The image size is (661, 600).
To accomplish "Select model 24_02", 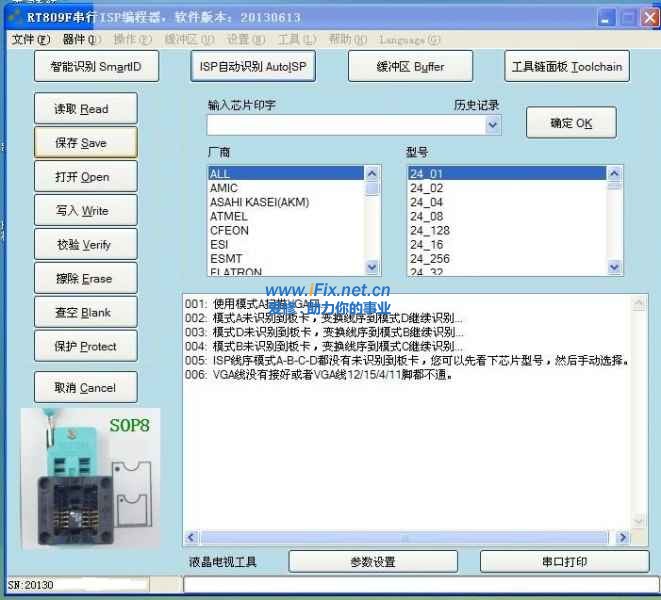I will click(x=507, y=188).
